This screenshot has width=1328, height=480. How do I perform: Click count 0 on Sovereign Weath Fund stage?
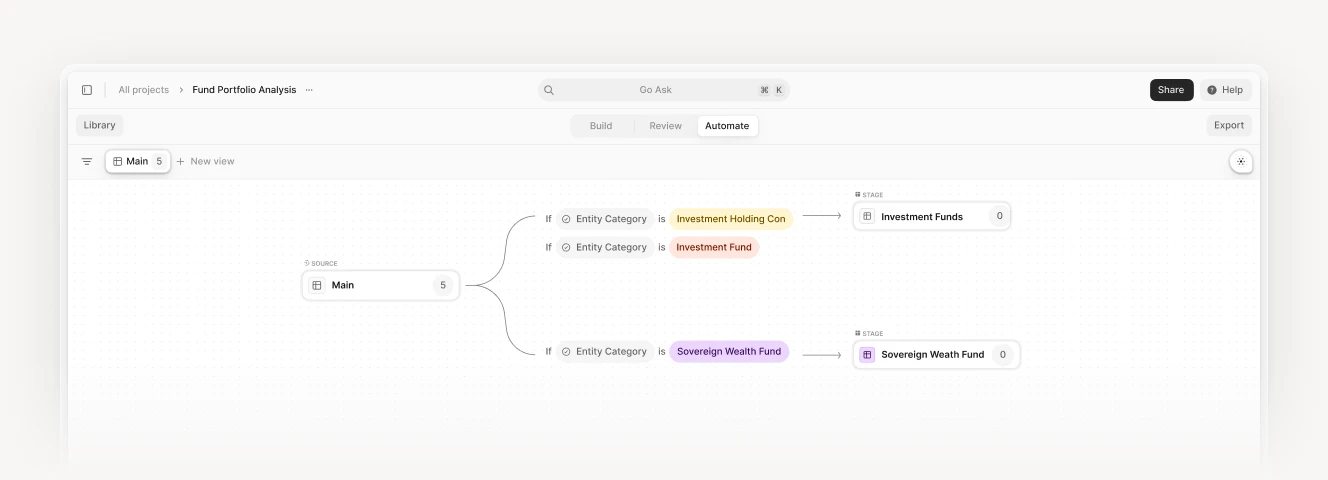(1005, 354)
